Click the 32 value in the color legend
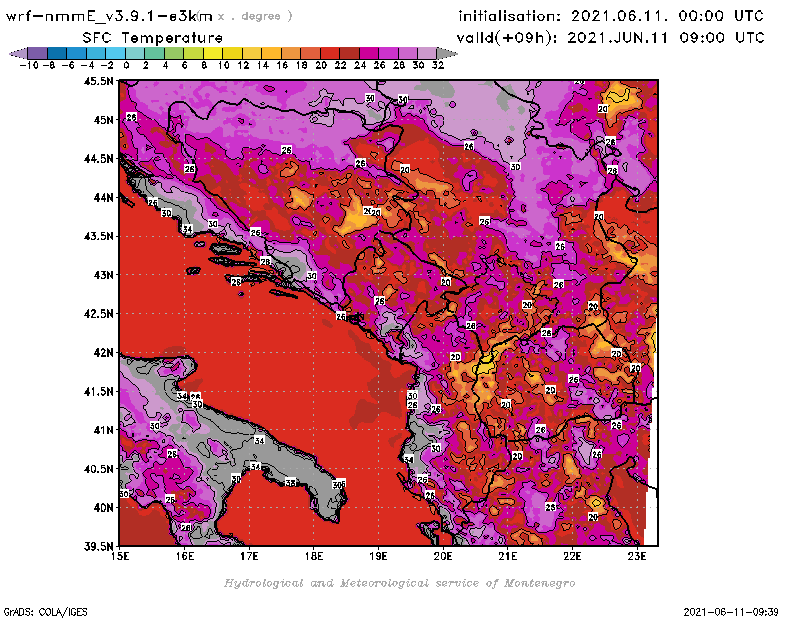The width and height of the screenshot is (800, 618). (438, 65)
